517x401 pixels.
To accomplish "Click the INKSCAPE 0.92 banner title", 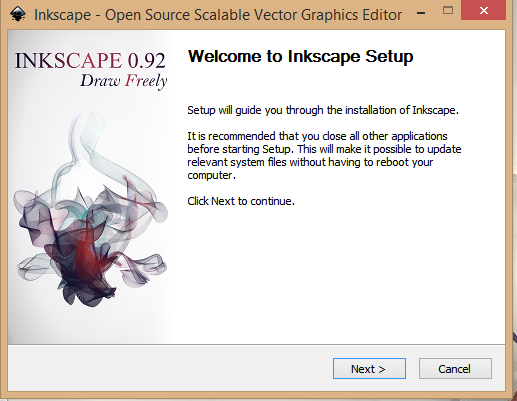I will point(90,60).
